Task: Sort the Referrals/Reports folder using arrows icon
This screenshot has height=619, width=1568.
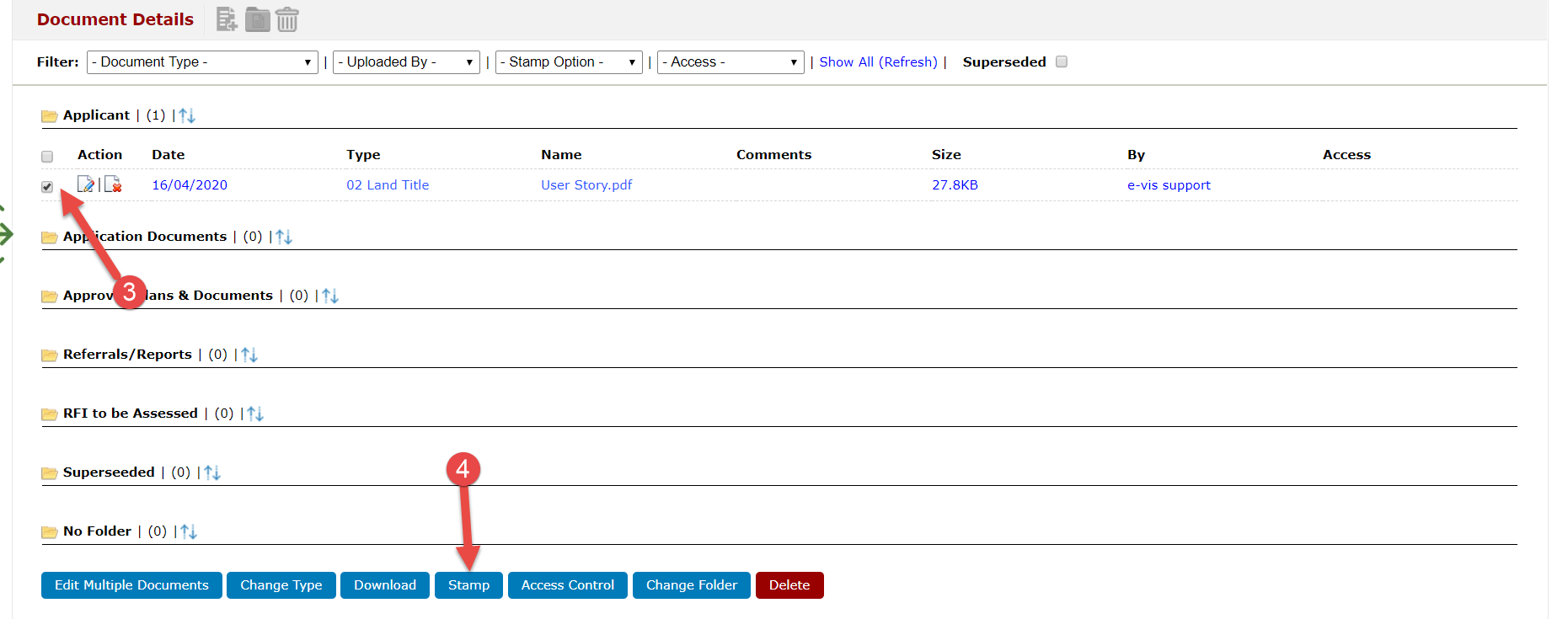Action: [x=249, y=355]
